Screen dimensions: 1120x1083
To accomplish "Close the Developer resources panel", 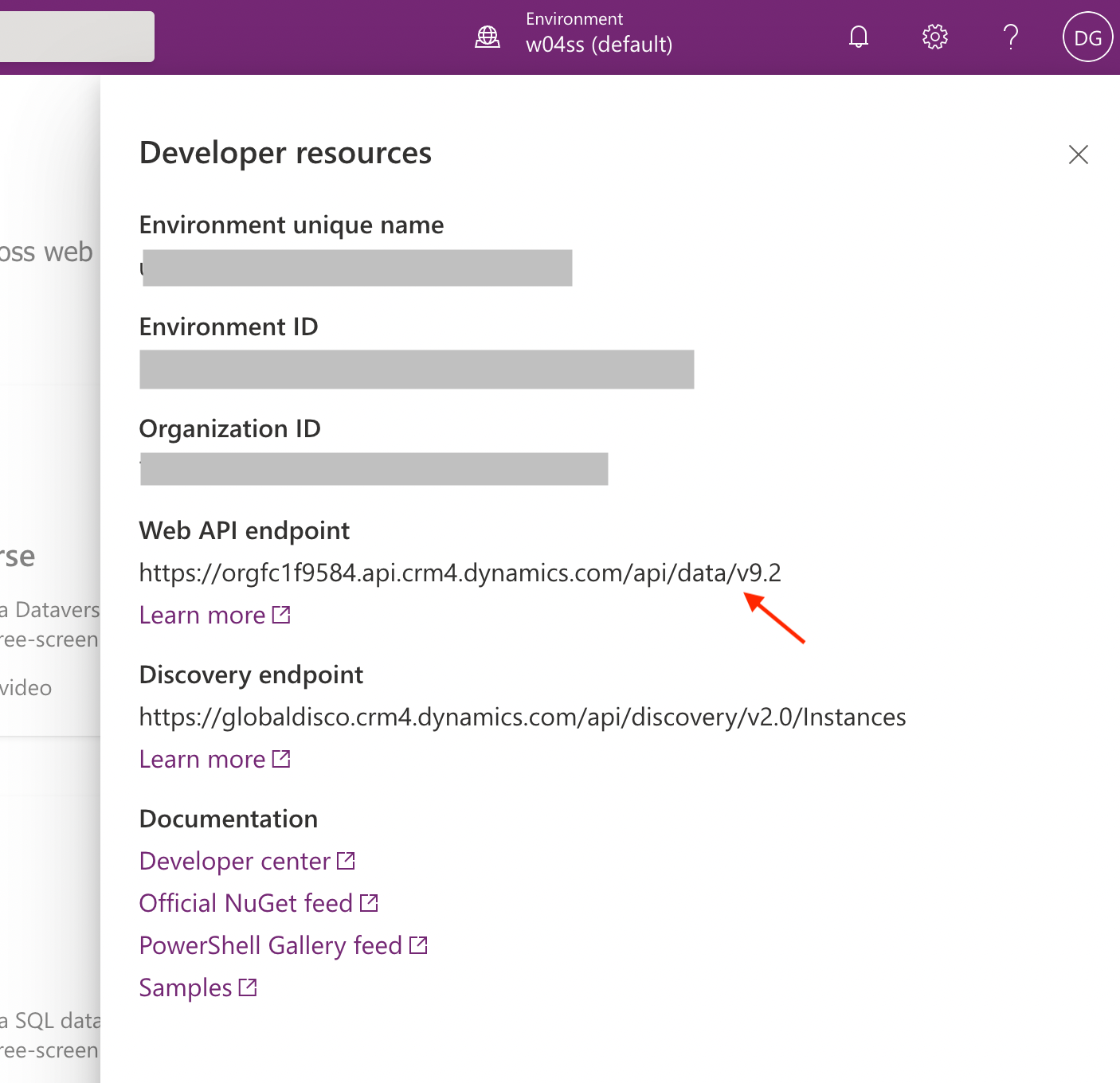I will [1078, 154].
